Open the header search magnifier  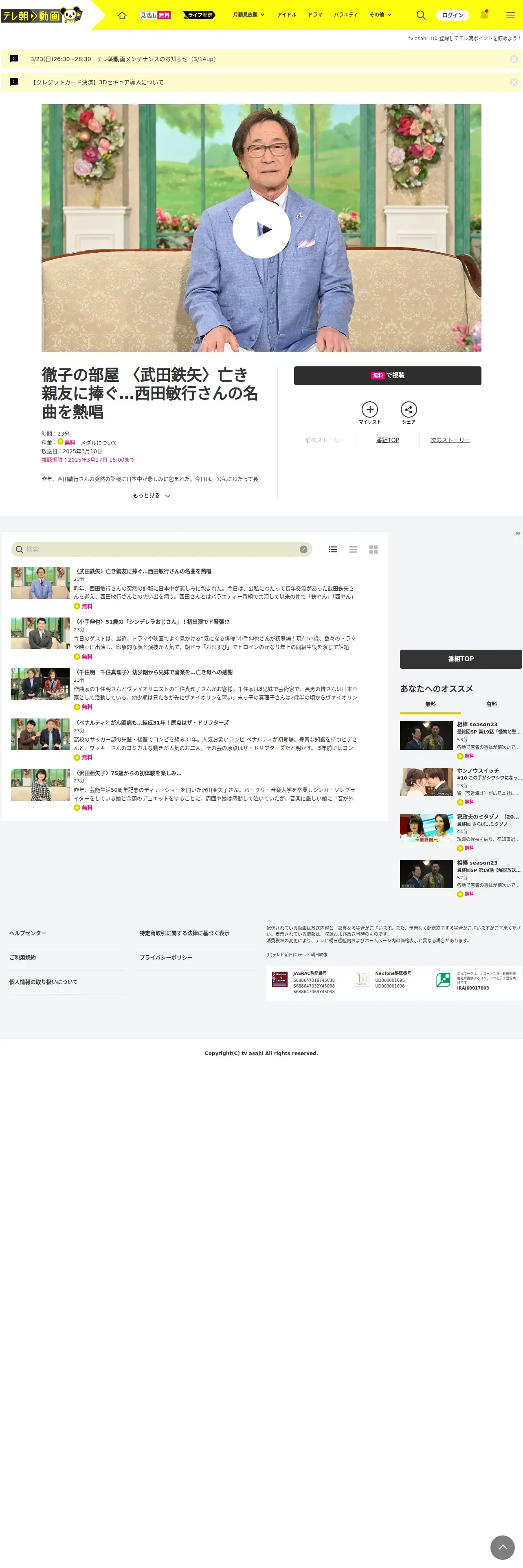point(421,15)
